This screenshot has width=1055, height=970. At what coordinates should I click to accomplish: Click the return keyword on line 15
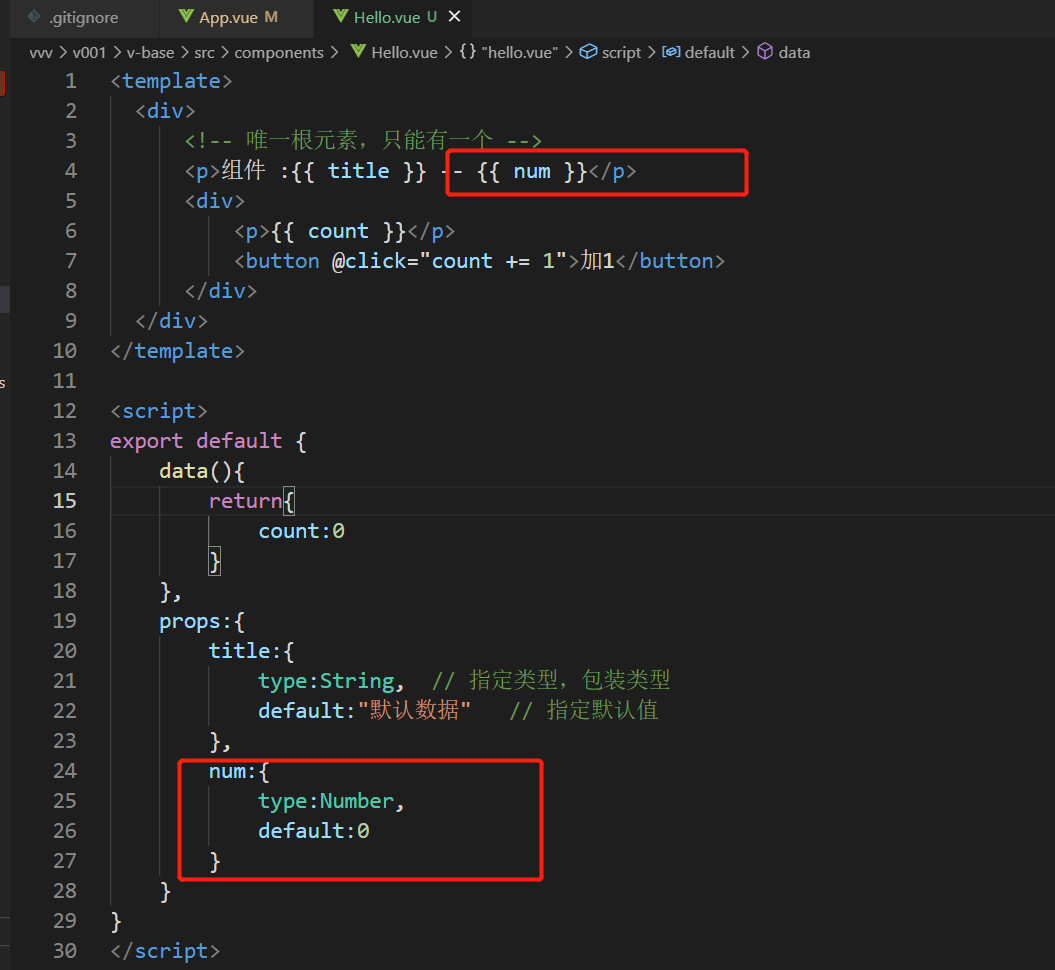(245, 501)
